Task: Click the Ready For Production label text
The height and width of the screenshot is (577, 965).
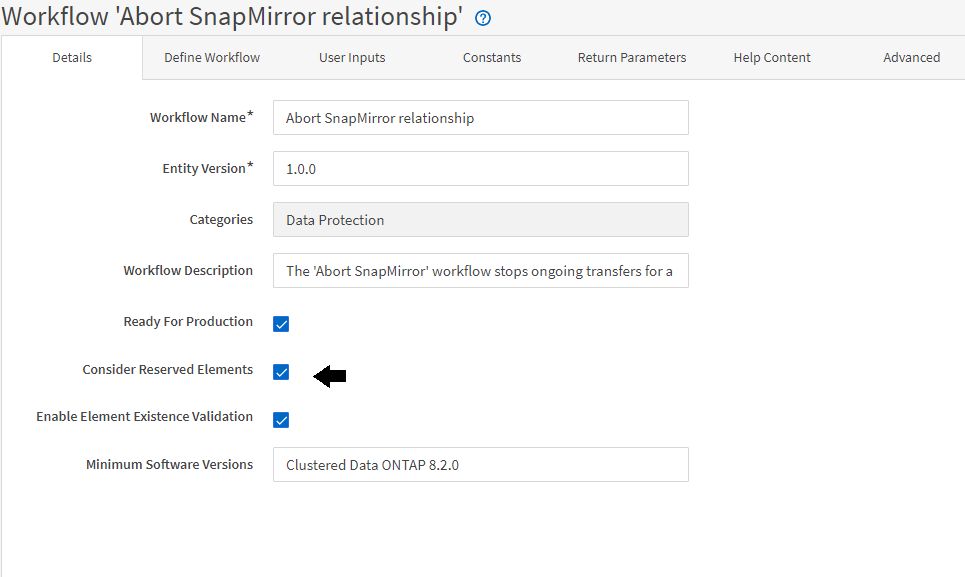Action: click(188, 322)
